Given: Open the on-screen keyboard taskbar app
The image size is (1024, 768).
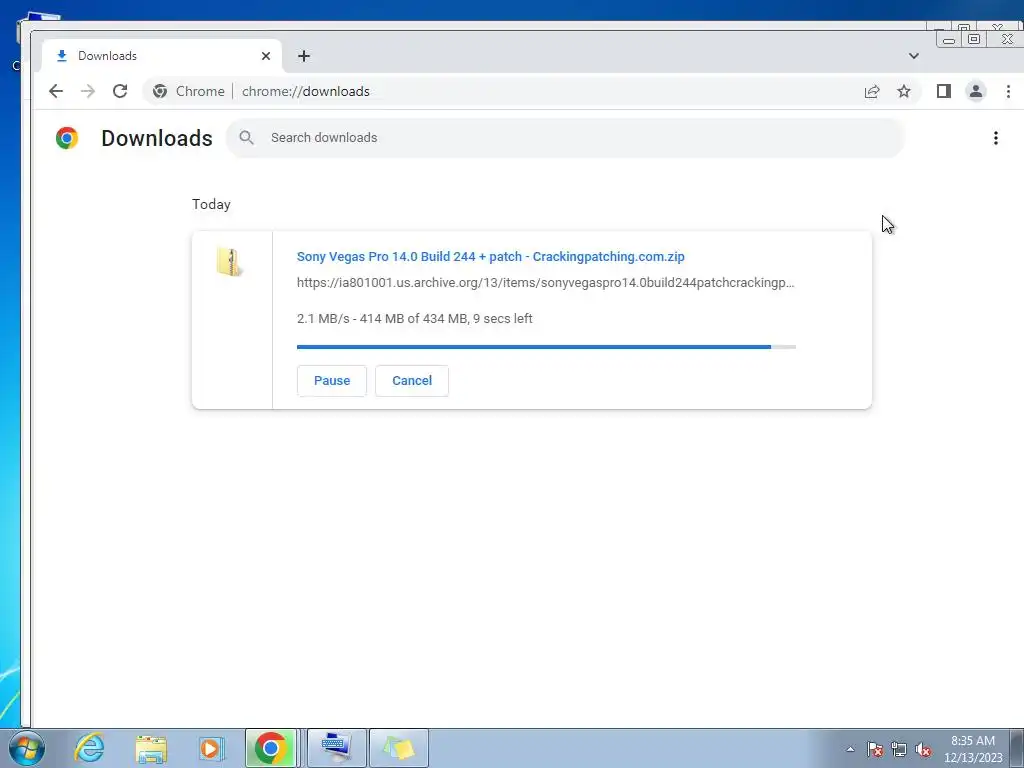Looking at the screenshot, I should point(337,748).
